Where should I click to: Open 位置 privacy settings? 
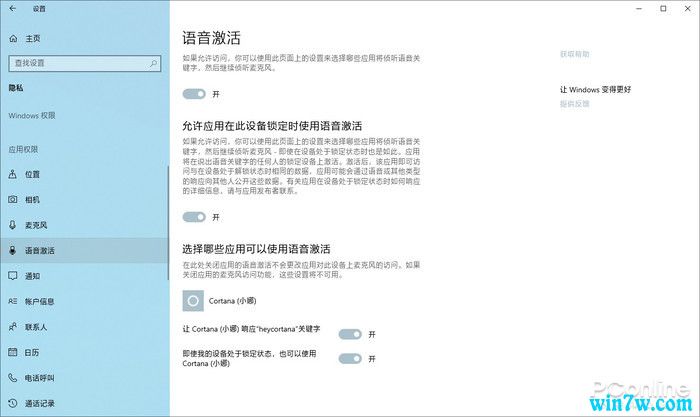[85, 174]
